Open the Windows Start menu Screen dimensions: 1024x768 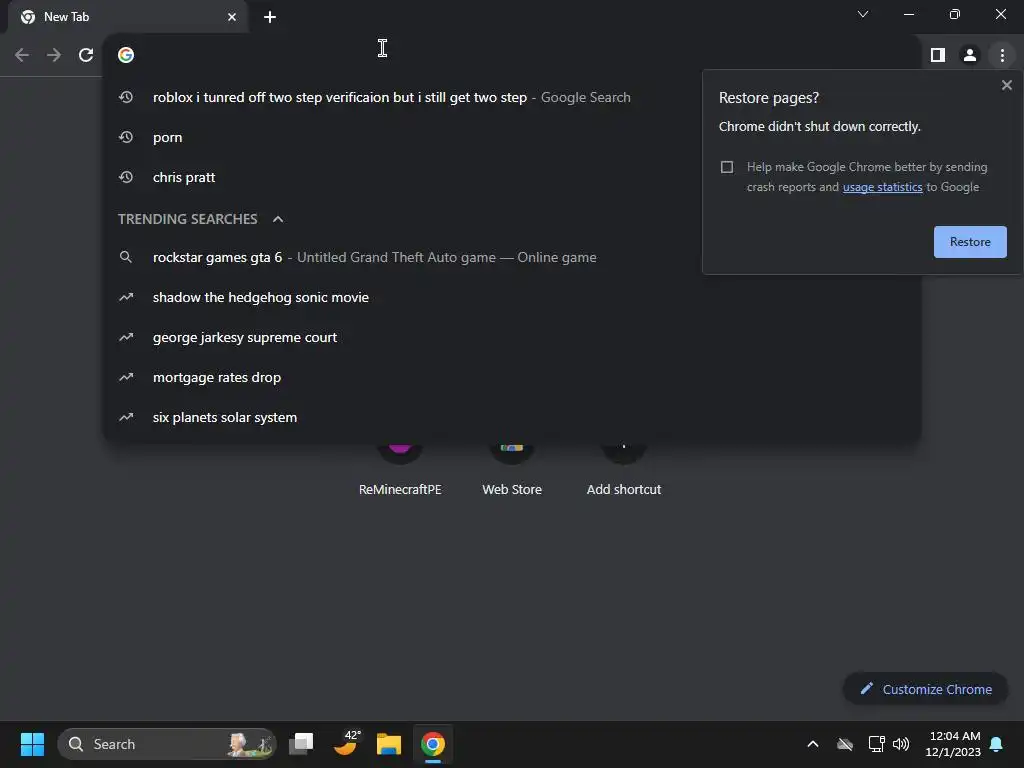coord(32,744)
